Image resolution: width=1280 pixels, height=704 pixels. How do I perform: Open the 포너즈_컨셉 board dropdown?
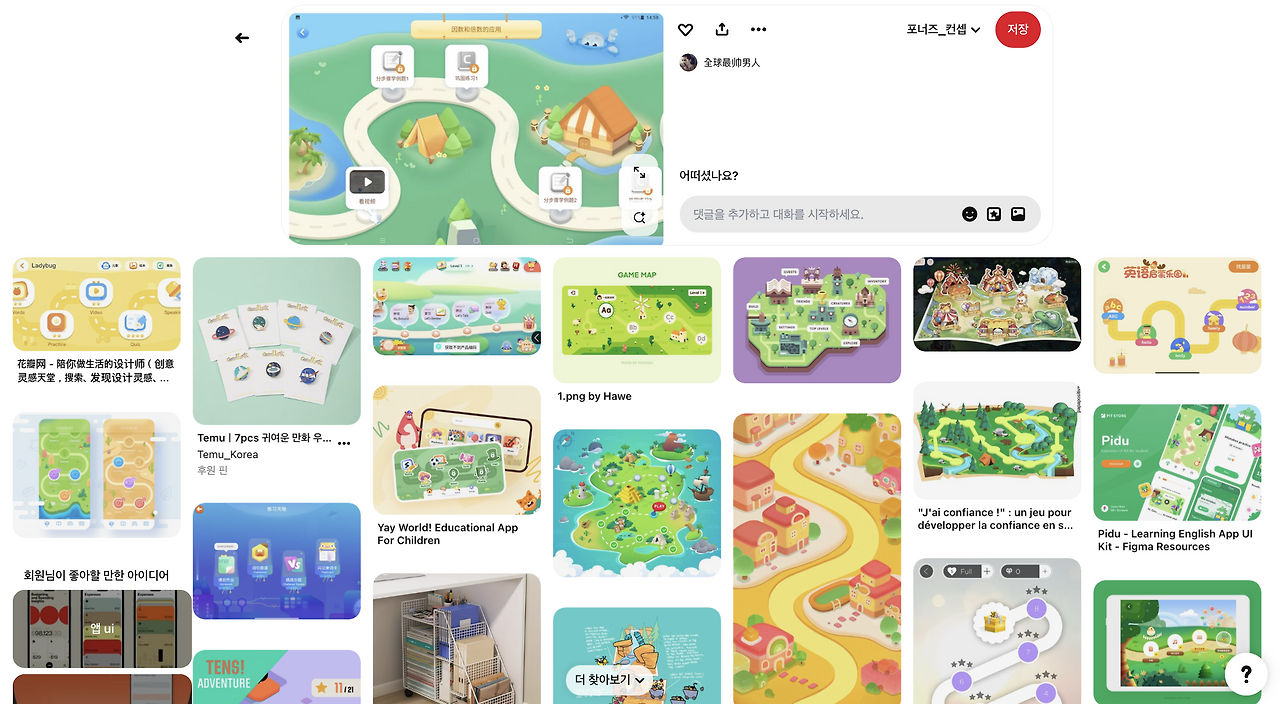click(943, 30)
